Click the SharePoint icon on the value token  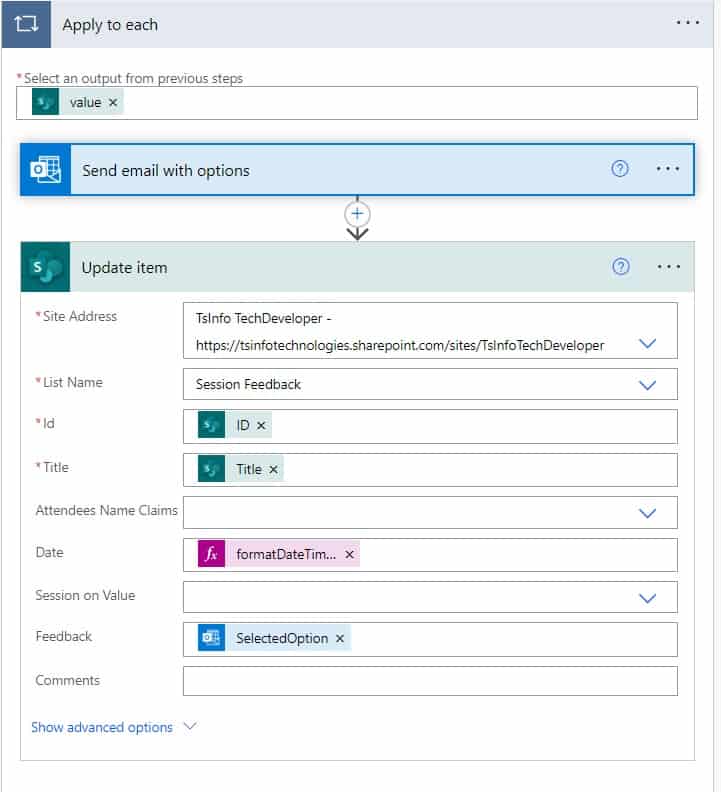coord(45,102)
